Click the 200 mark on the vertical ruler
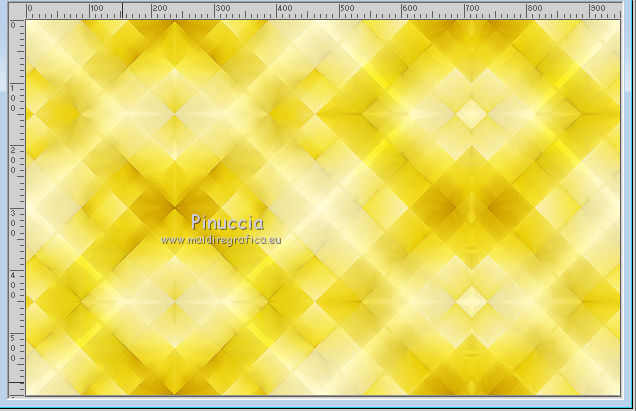The width and height of the screenshot is (636, 411). tap(13, 160)
